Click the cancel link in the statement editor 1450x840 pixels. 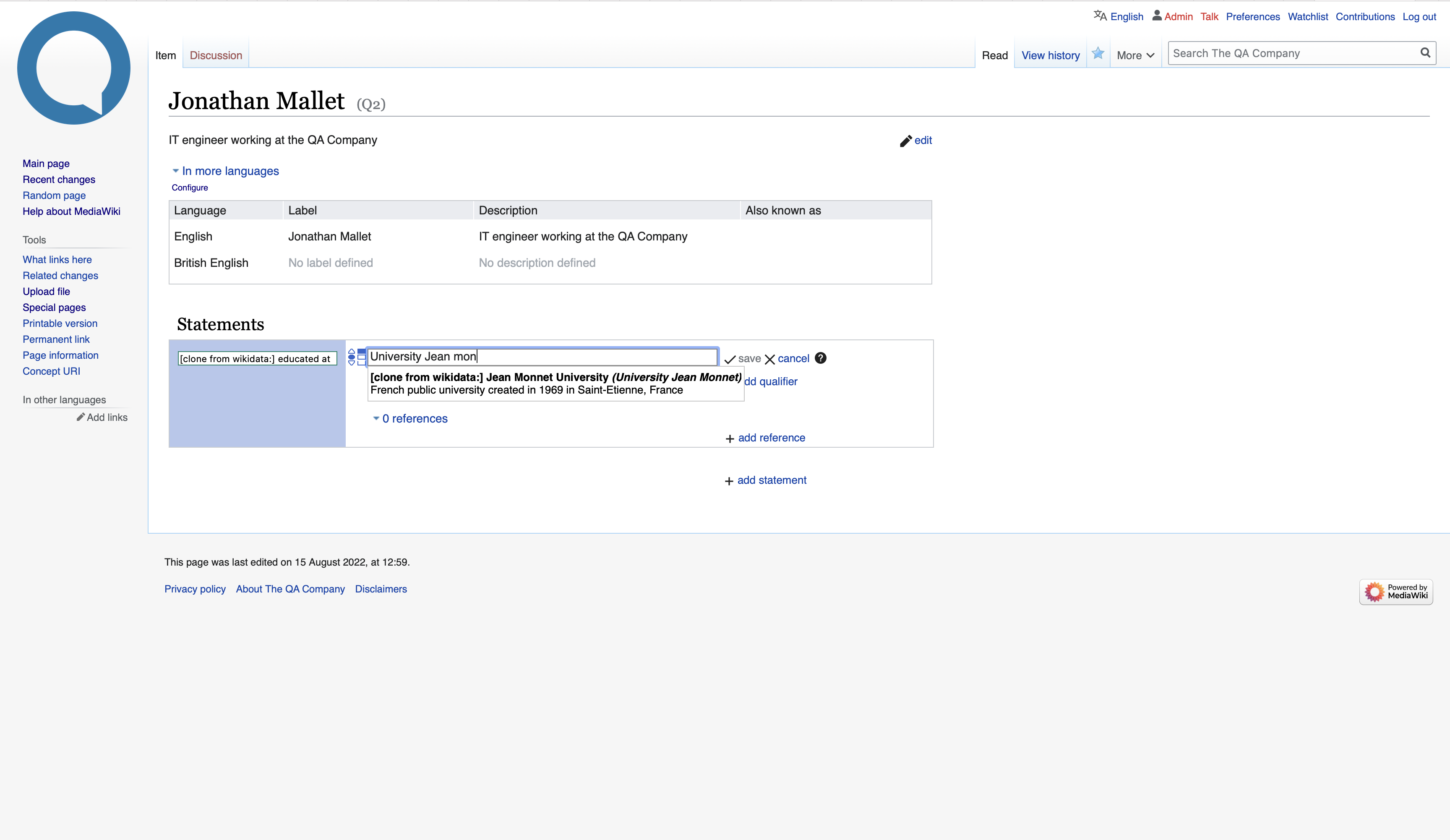pyautogui.click(x=793, y=358)
